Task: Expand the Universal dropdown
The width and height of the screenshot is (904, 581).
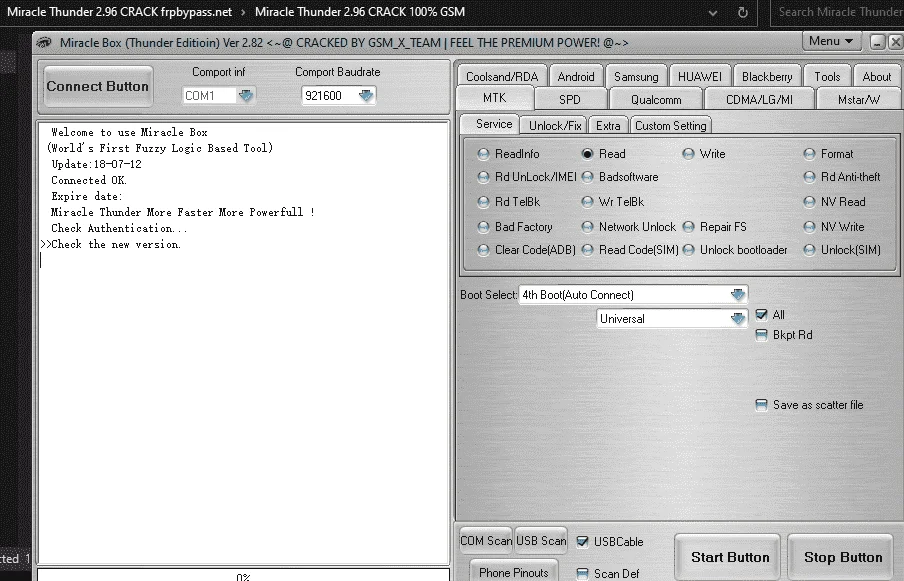Action: tap(737, 319)
